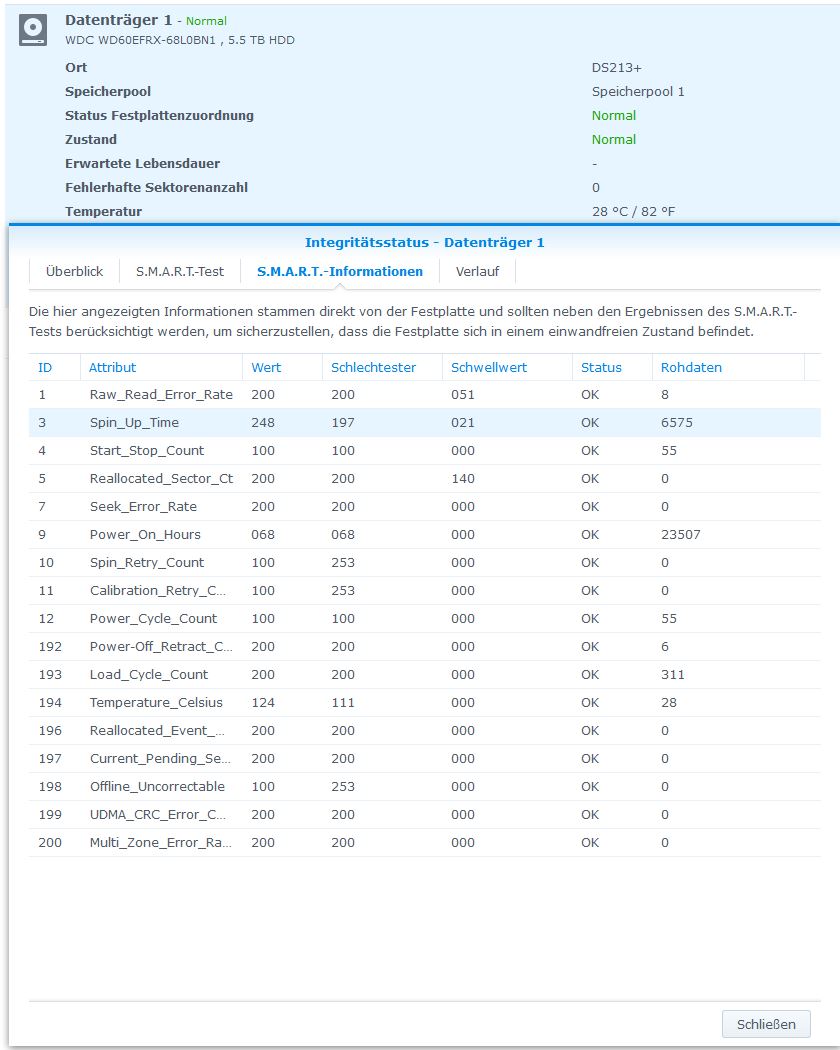Image resolution: width=840 pixels, height=1050 pixels.
Task: Select the Power_On_Hours row
Action: [425, 534]
